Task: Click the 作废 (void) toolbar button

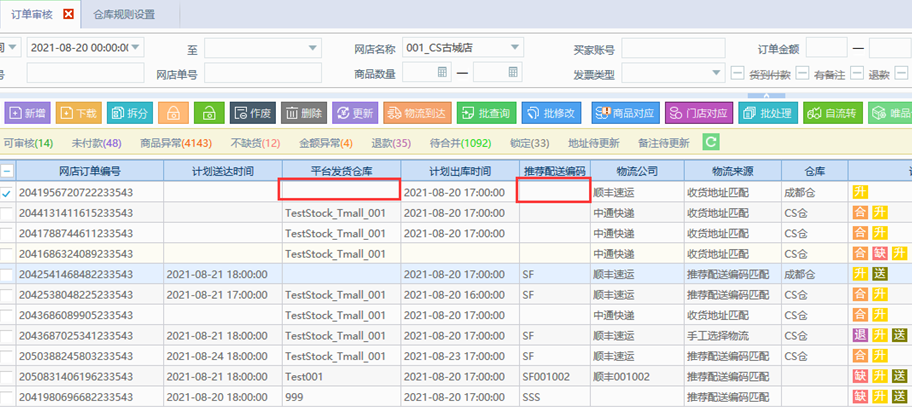Action: [253, 113]
